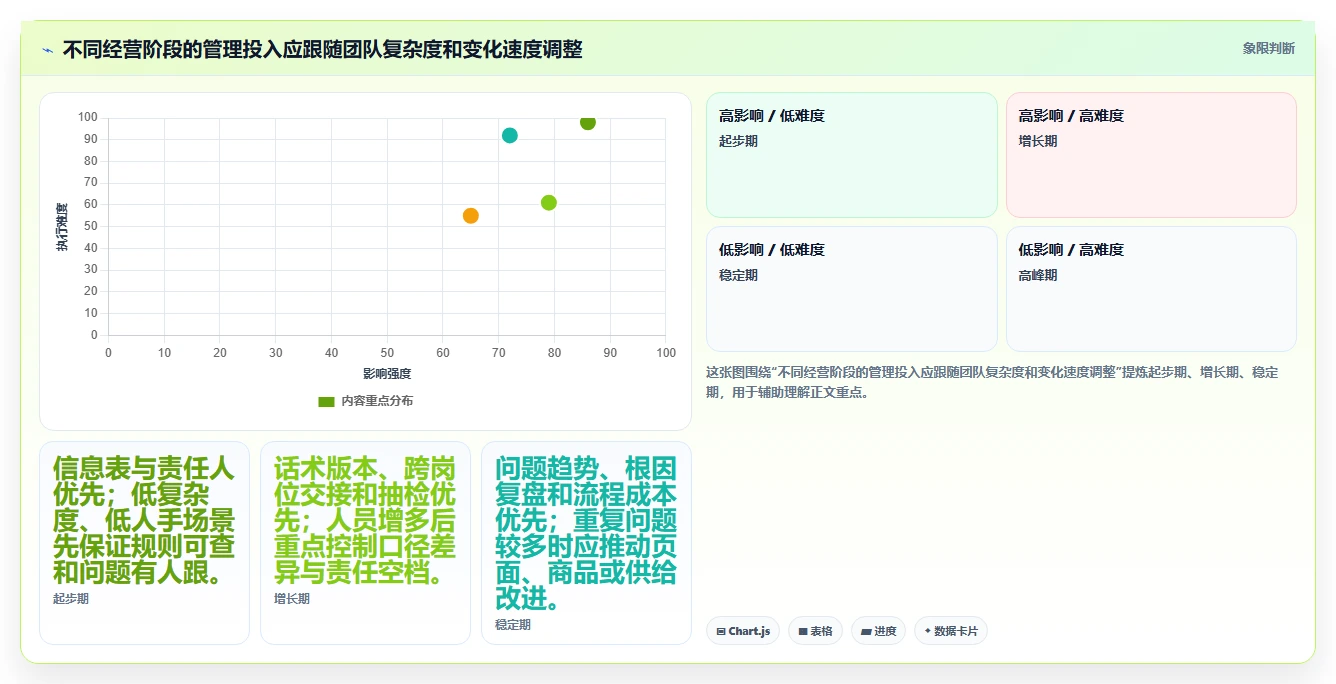This screenshot has height=684, width=1336.
Task: Open the 低影响 / 高难度 quadrant card
Action: click(1151, 289)
